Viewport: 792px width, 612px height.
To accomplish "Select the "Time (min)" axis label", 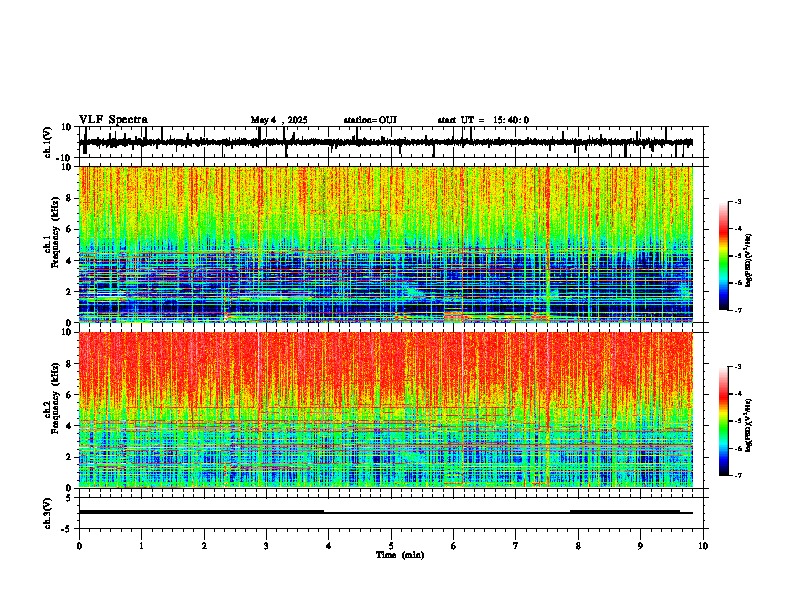I will (400, 555).
